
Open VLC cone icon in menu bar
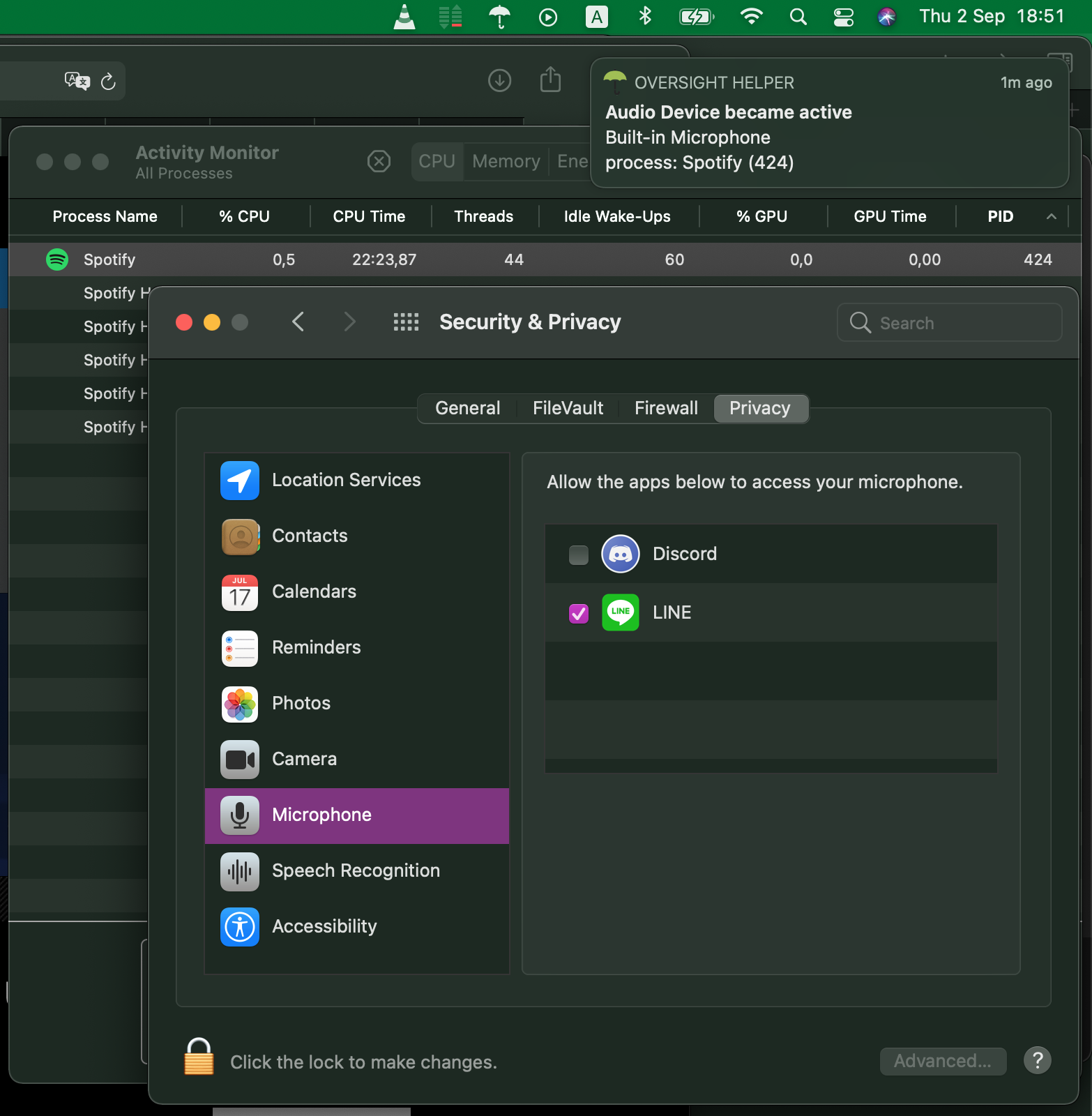point(404,17)
